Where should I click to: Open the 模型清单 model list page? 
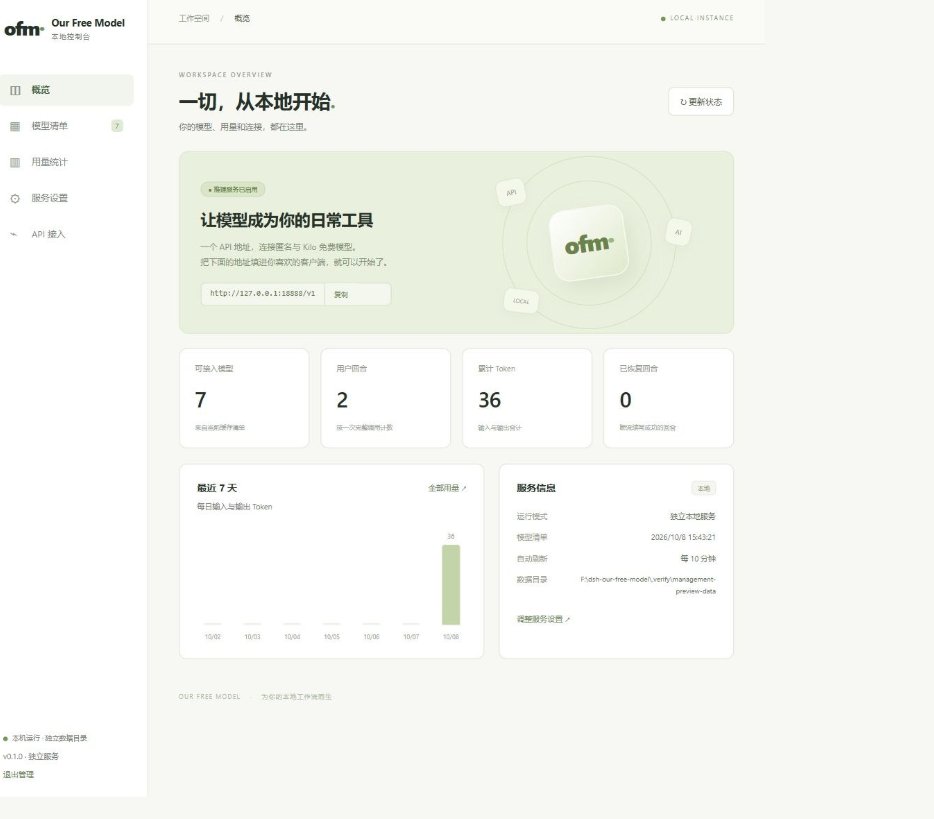[x=67, y=126]
